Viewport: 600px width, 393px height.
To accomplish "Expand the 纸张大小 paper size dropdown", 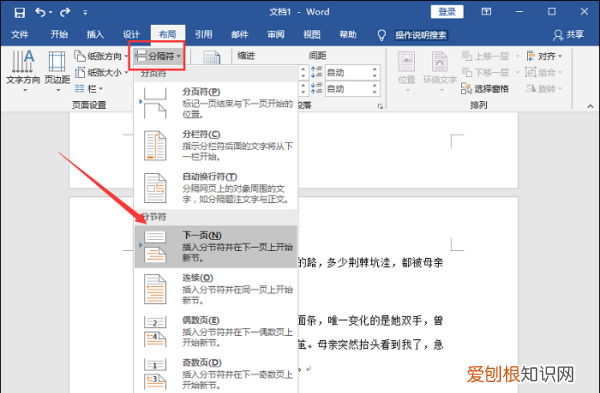I will point(101,72).
